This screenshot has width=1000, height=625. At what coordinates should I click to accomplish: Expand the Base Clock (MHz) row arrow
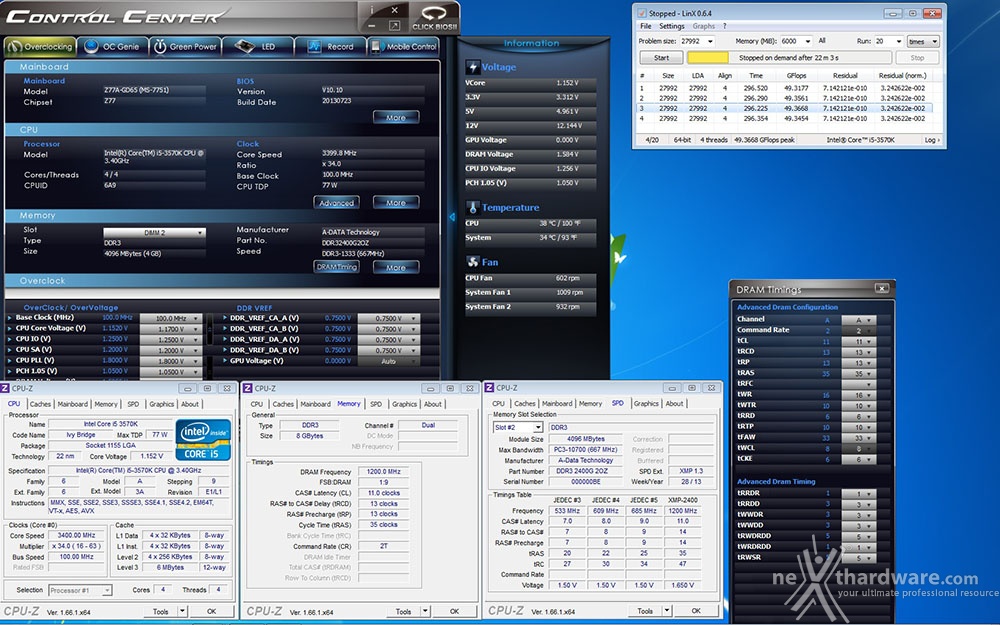tap(10, 318)
